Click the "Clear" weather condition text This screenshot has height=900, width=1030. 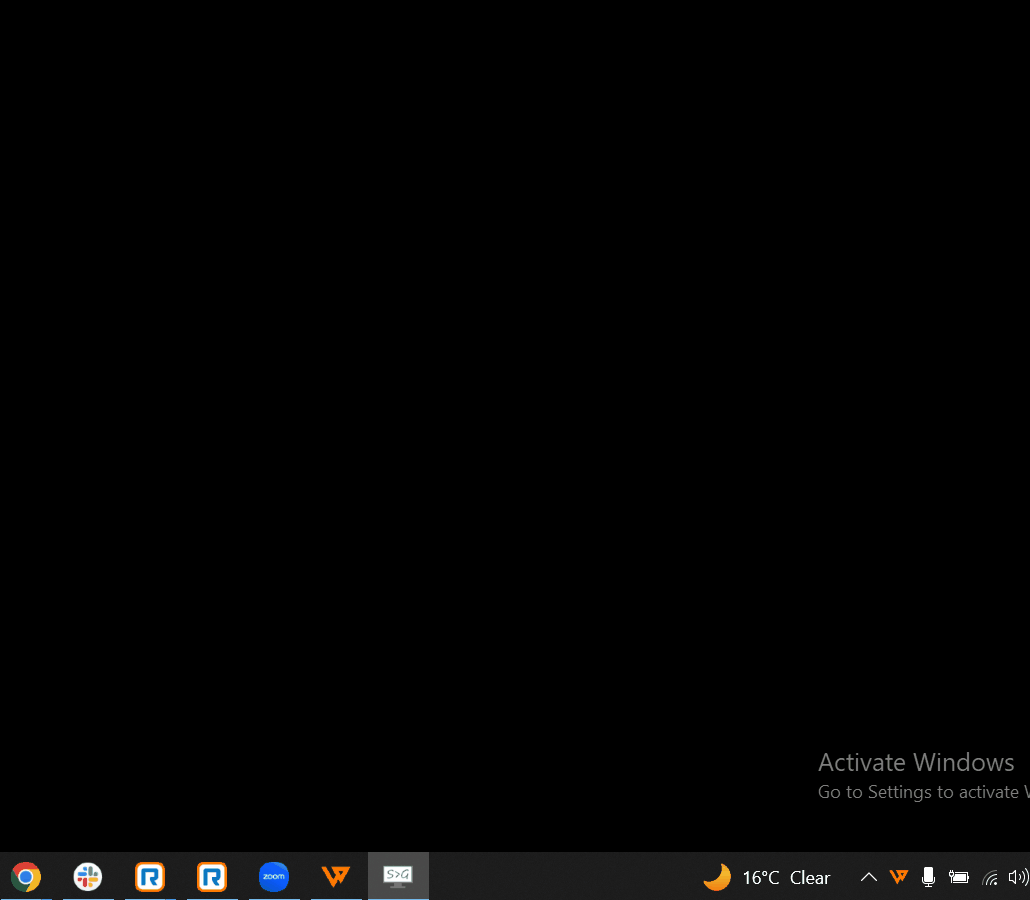pos(810,878)
